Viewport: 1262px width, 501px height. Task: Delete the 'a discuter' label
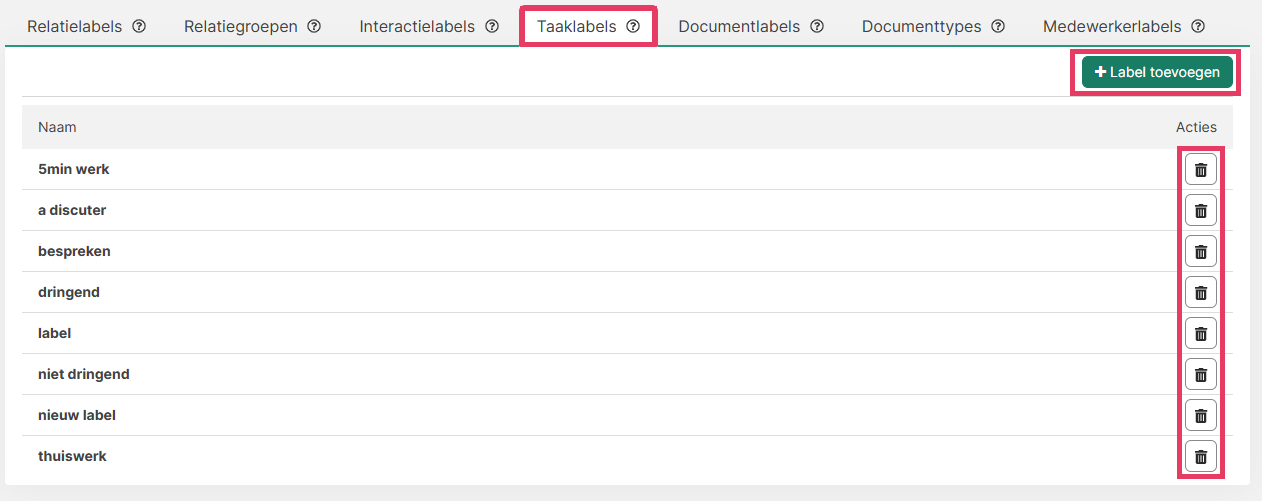(1200, 211)
